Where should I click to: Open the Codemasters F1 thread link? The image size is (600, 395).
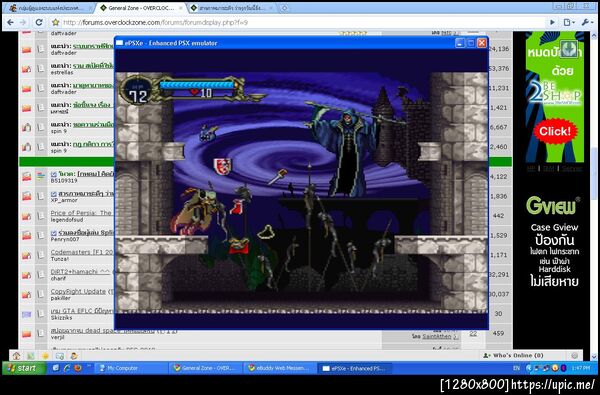tap(82, 252)
